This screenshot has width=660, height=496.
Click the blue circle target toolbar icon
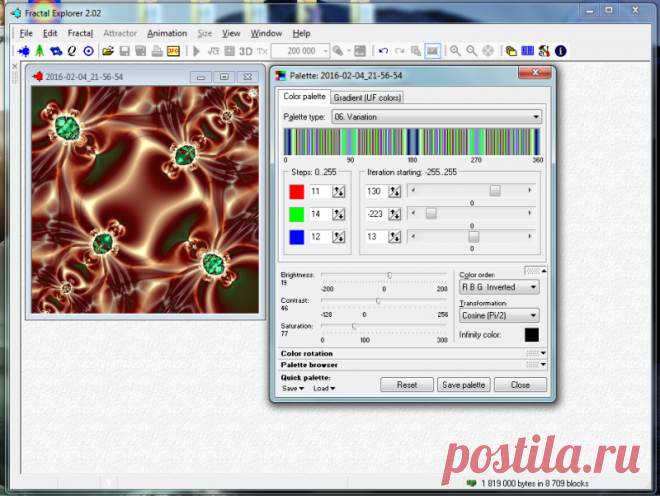(x=87, y=50)
